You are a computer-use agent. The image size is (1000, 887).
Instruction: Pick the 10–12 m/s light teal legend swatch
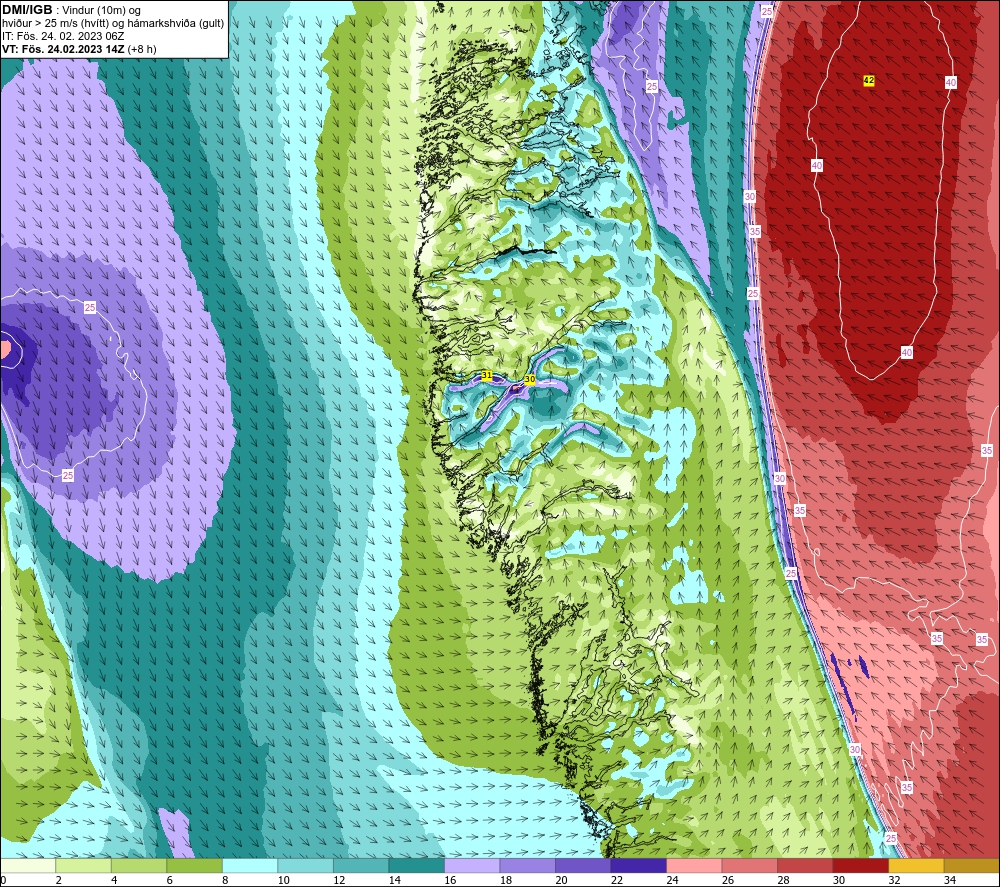[305, 865]
